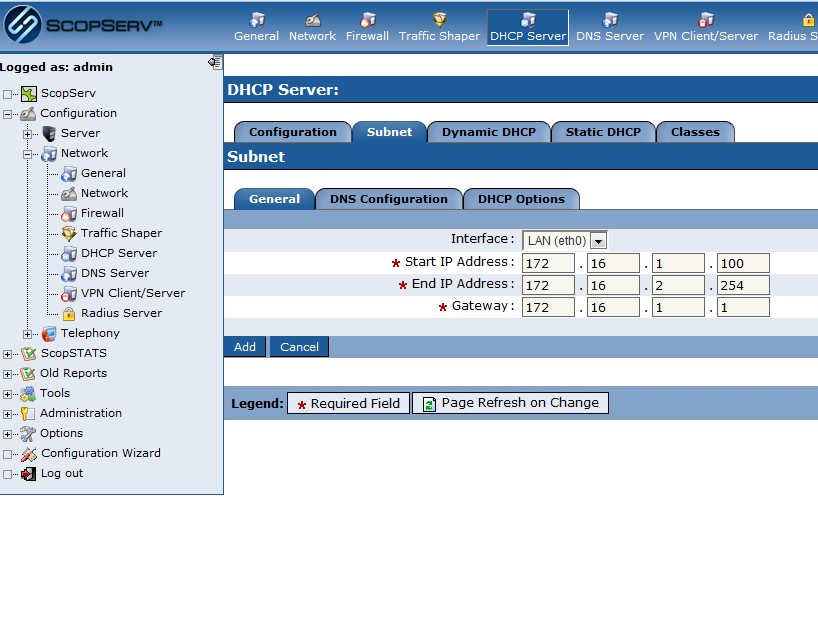
Task: Expand the Tools tree node
Action: point(7,394)
